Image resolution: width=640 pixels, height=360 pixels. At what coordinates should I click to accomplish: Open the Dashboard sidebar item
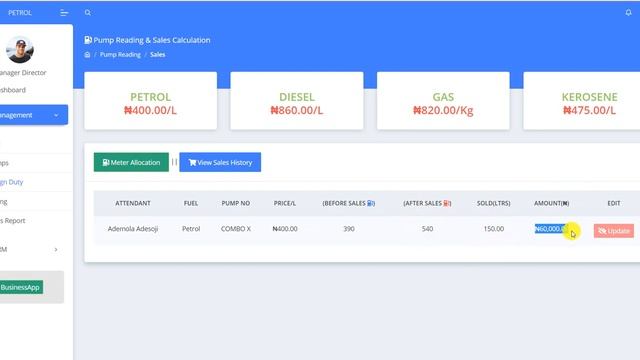13,90
